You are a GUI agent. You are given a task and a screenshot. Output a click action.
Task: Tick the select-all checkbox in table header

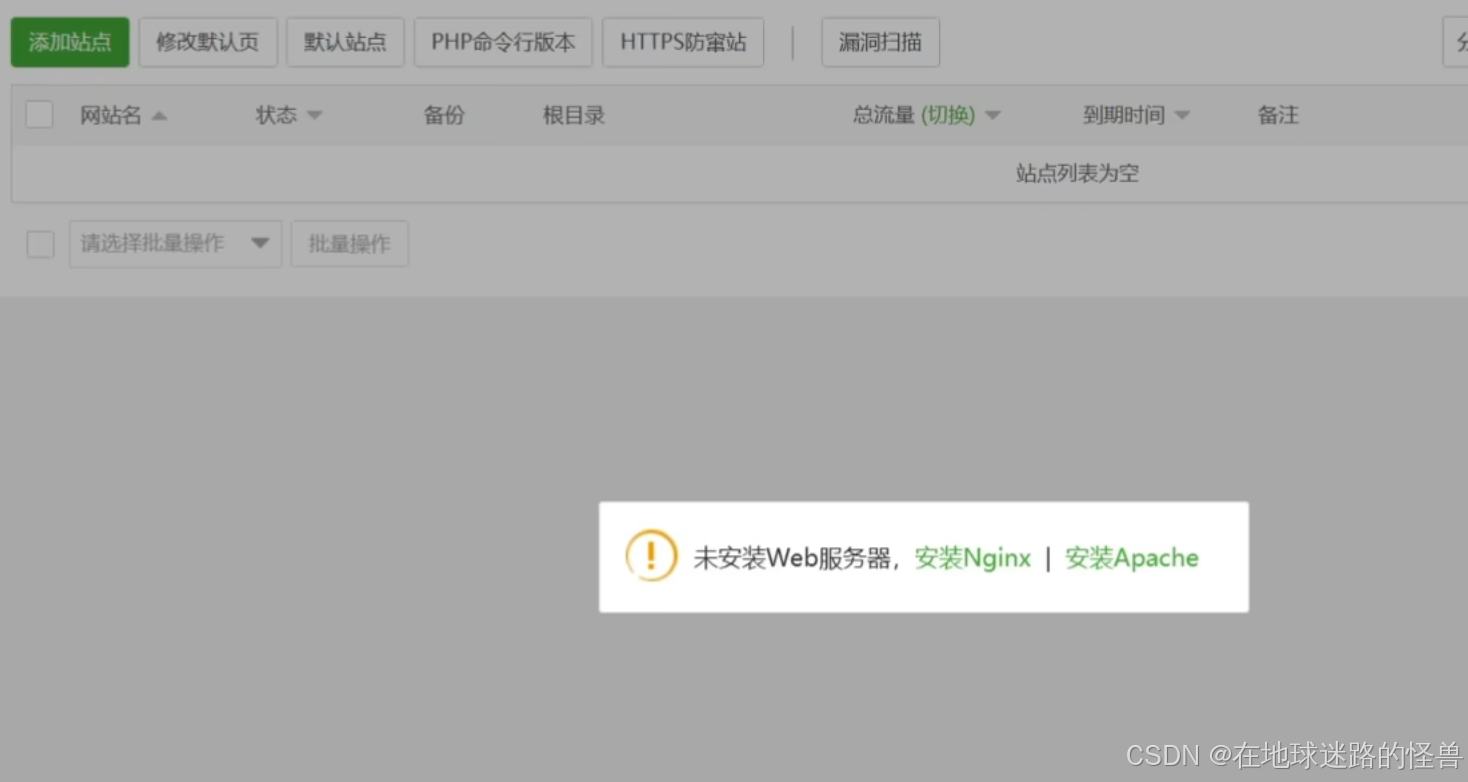click(x=40, y=114)
